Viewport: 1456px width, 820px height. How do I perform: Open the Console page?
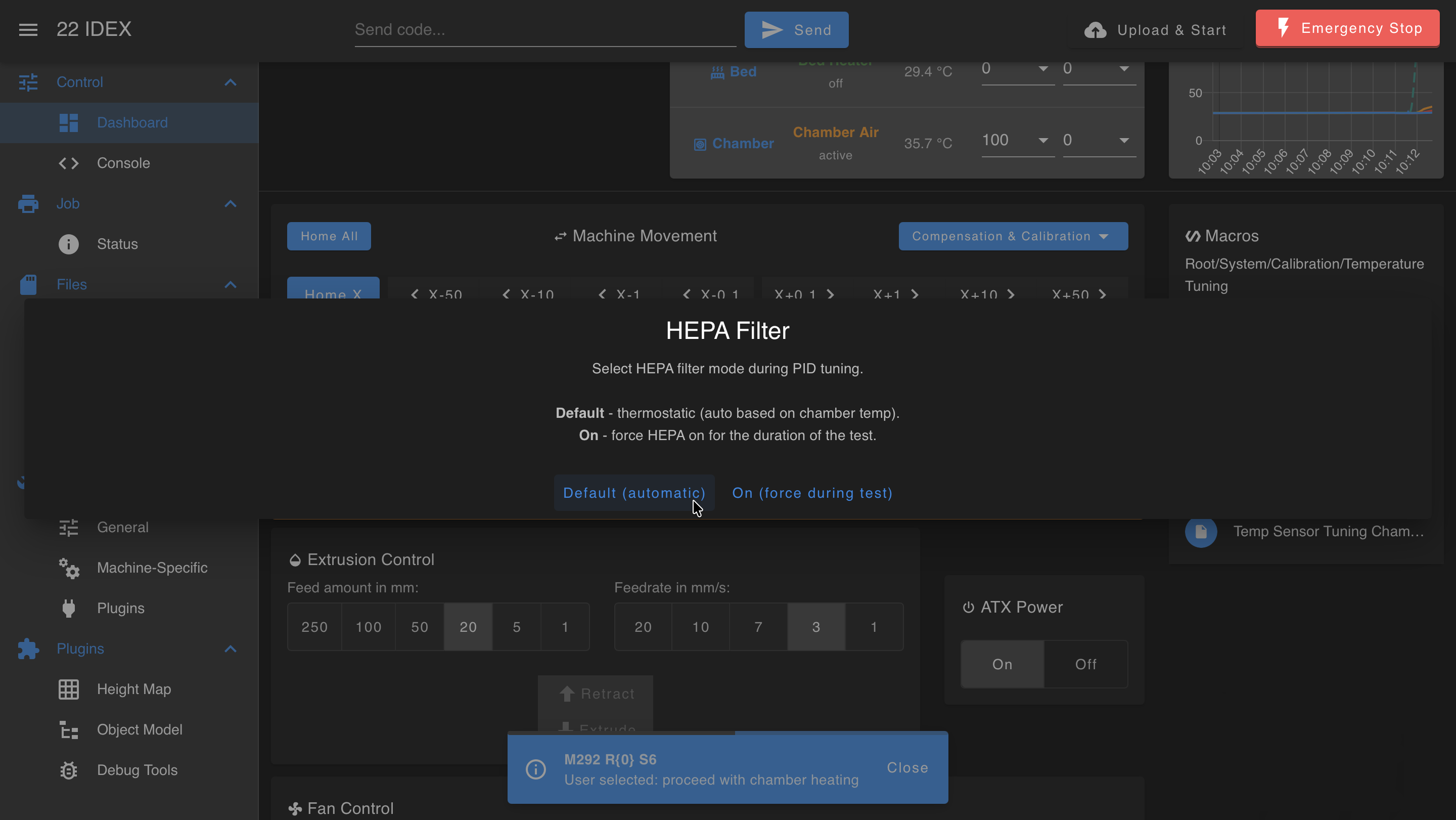(x=129, y=163)
